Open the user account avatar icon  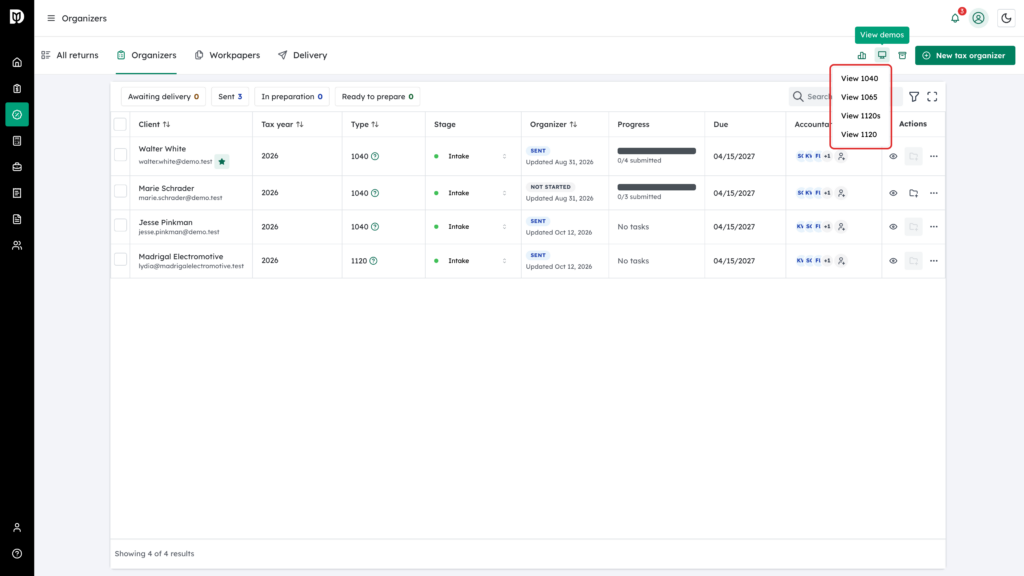978,18
